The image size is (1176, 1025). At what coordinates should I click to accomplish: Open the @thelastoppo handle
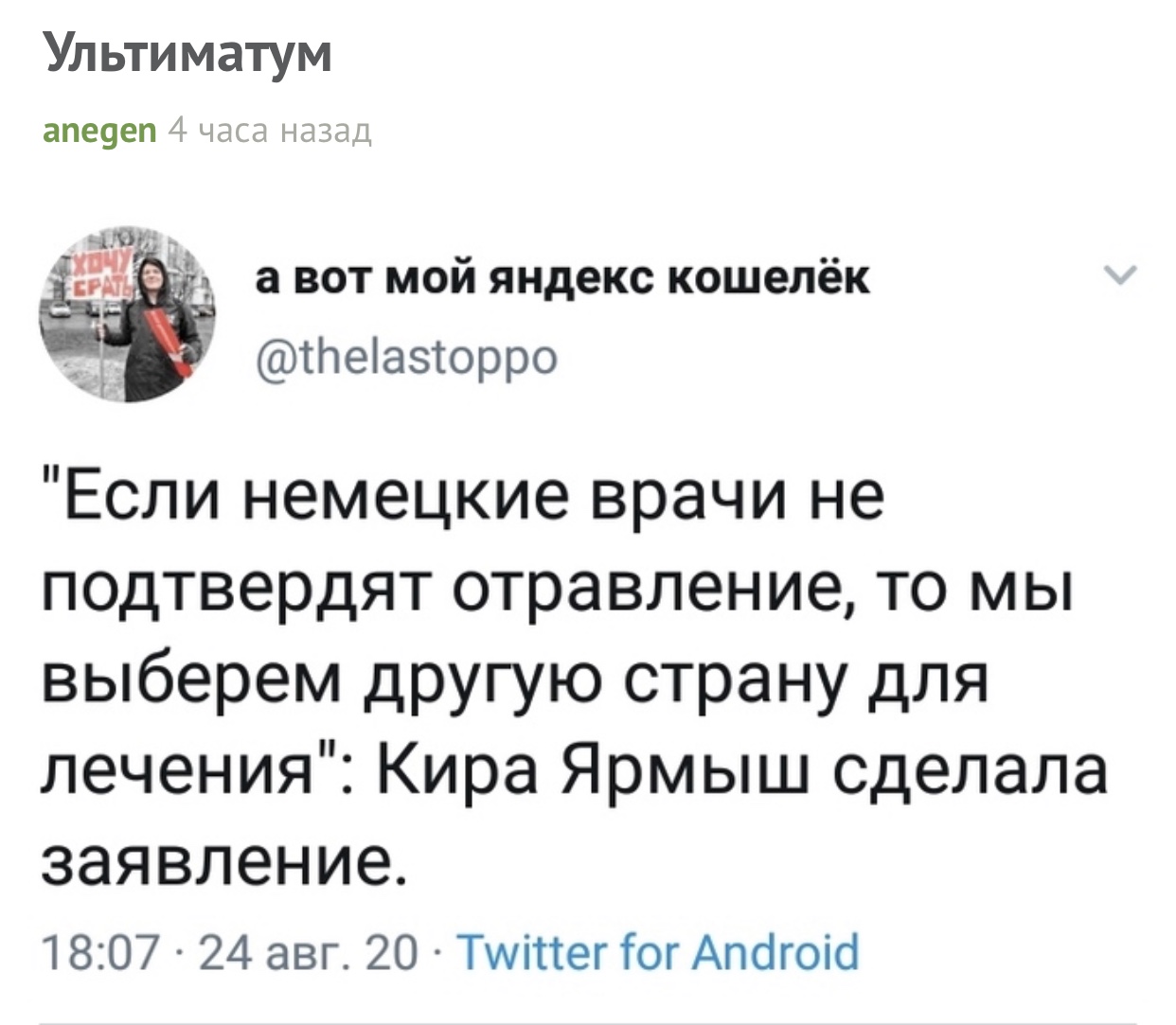click(408, 357)
